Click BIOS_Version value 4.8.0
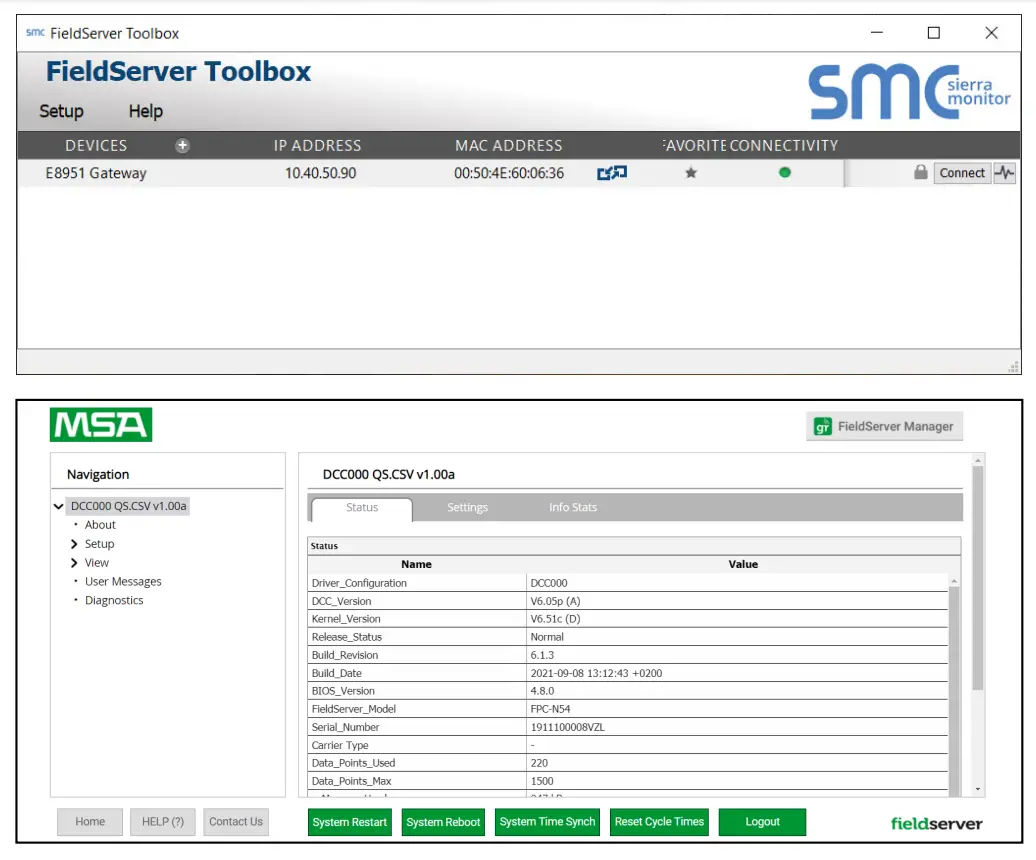Viewport: 1036px width, 860px height. click(542, 691)
